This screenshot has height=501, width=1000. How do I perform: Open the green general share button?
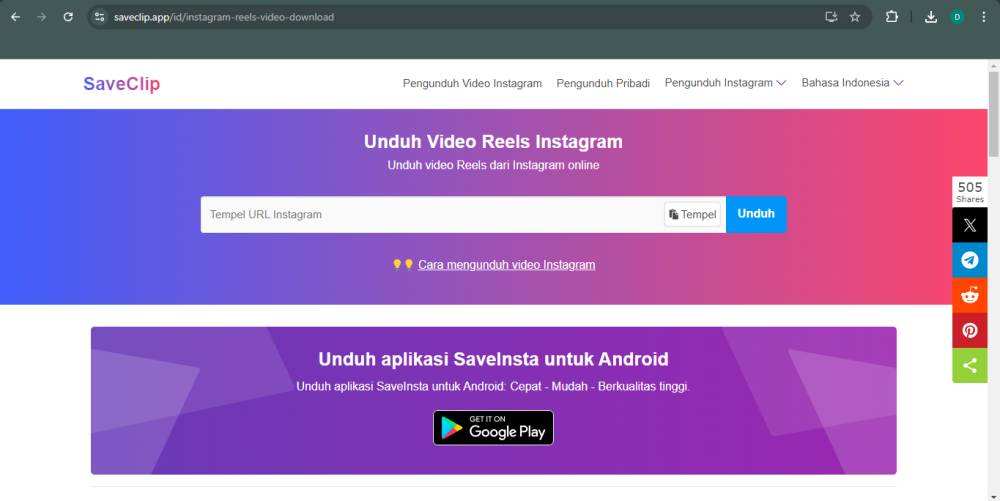tap(970, 365)
